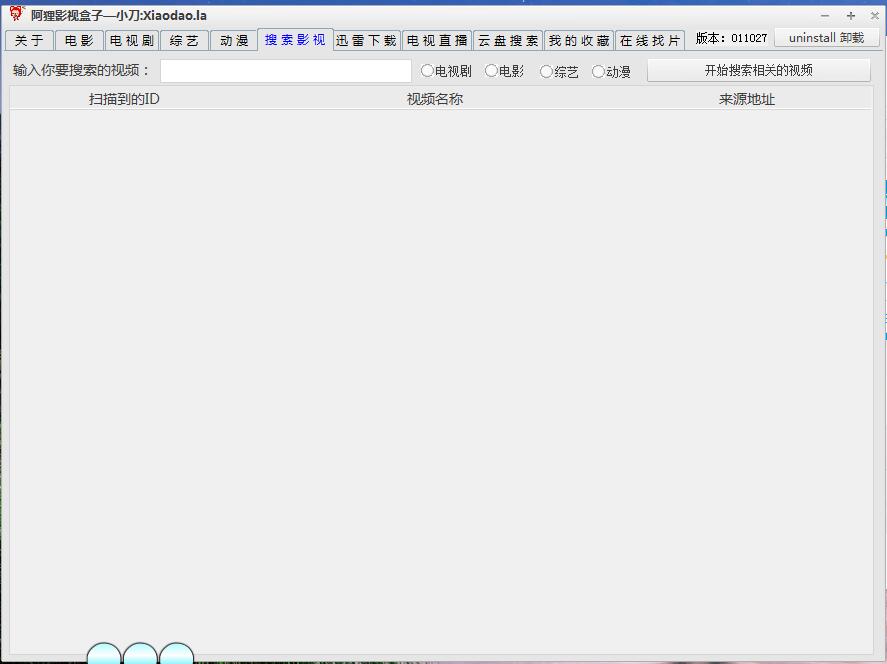Open the 综艺 tab
Screen dimensions: 887x664
point(184,41)
